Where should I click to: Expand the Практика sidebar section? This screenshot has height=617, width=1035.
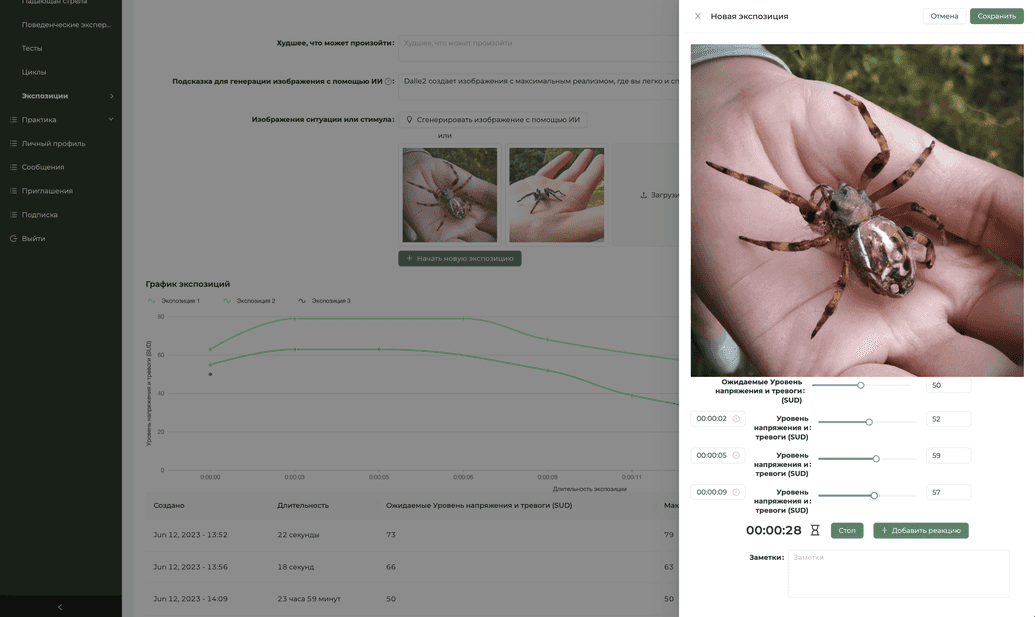[x=111, y=119]
